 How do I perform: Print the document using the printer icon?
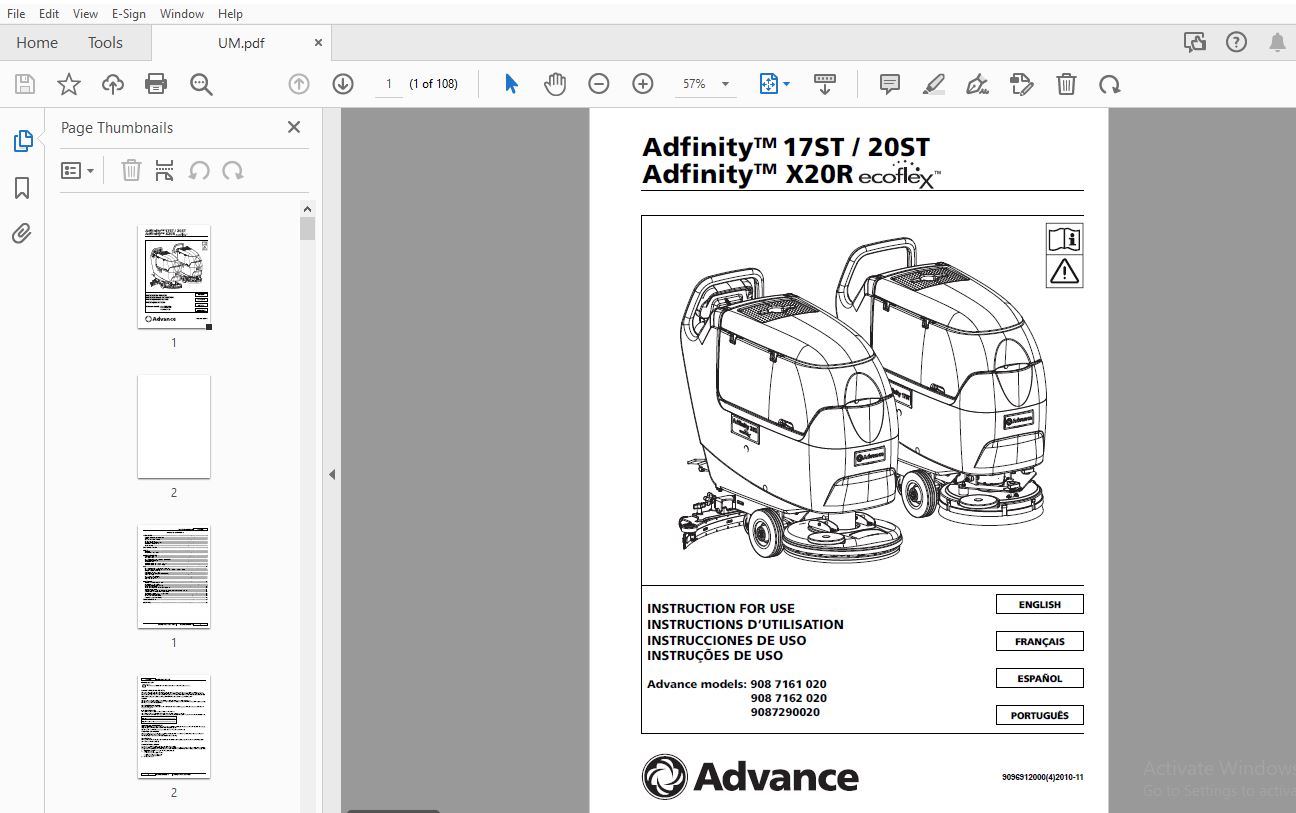[156, 84]
